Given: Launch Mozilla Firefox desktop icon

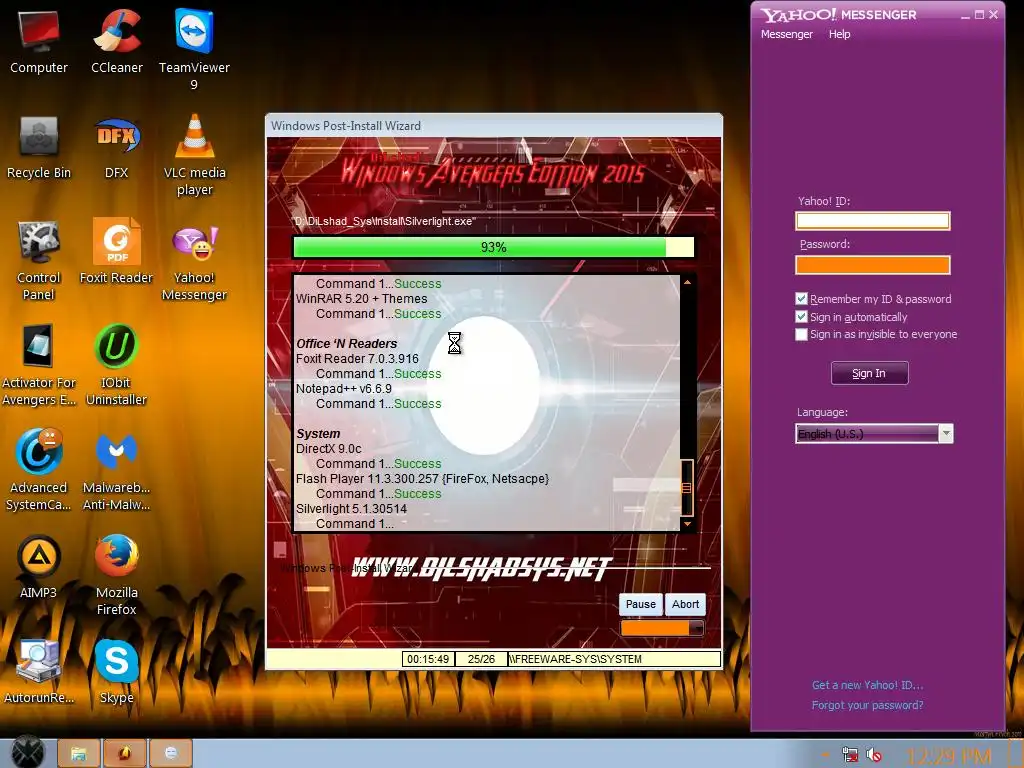Looking at the screenshot, I should [116, 575].
